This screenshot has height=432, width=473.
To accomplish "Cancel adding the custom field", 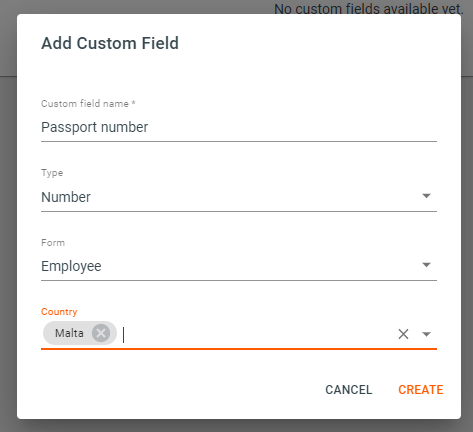I will (x=348, y=390).
